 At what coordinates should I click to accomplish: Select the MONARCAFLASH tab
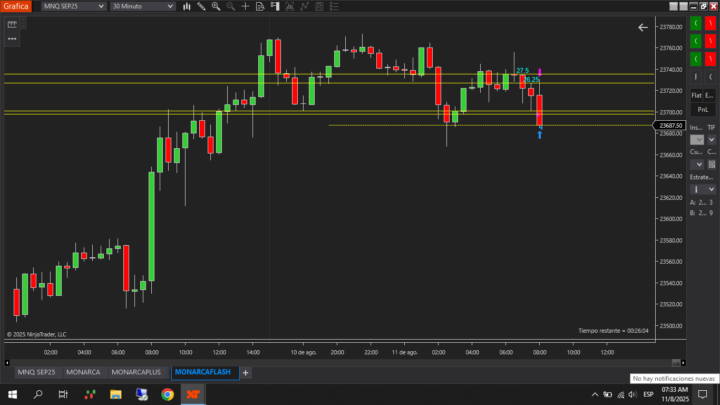tap(203, 372)
